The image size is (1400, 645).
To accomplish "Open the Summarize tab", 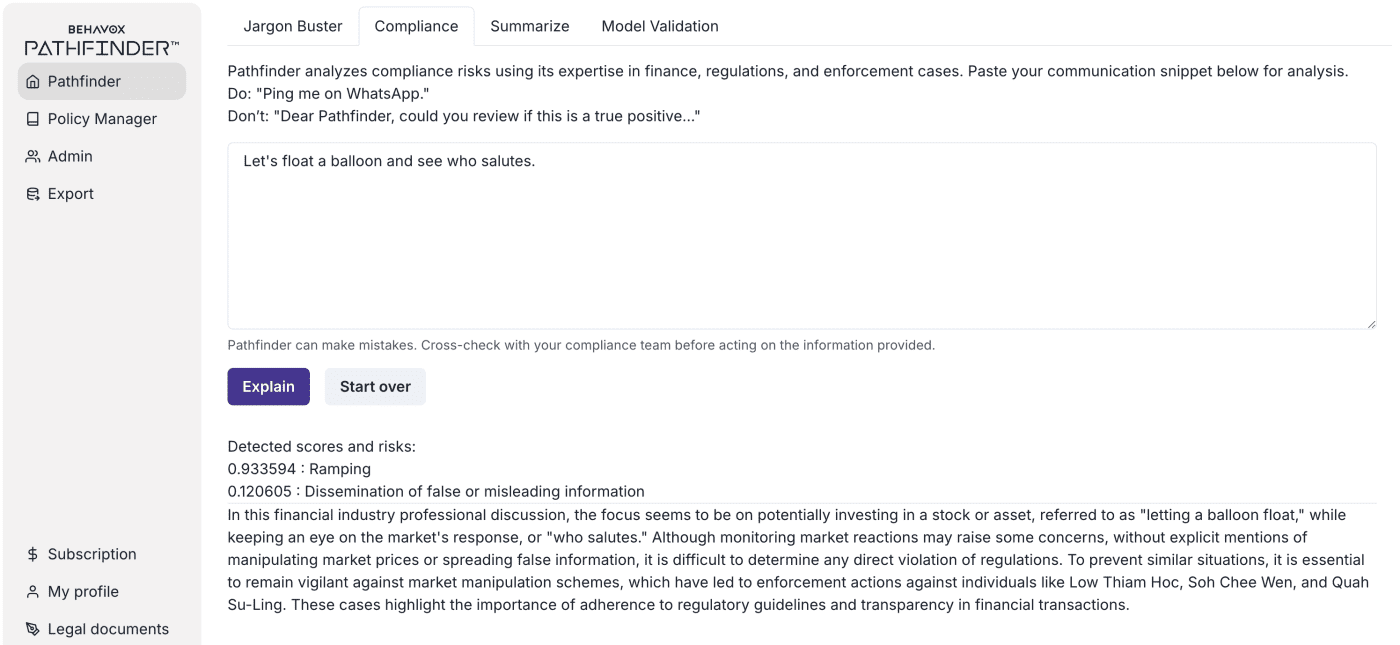I will click(x=530, y=26).
